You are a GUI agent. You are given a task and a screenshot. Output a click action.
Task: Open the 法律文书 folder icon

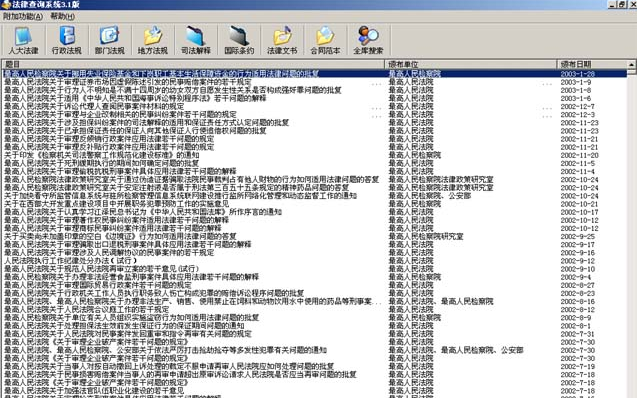[282, 40]
